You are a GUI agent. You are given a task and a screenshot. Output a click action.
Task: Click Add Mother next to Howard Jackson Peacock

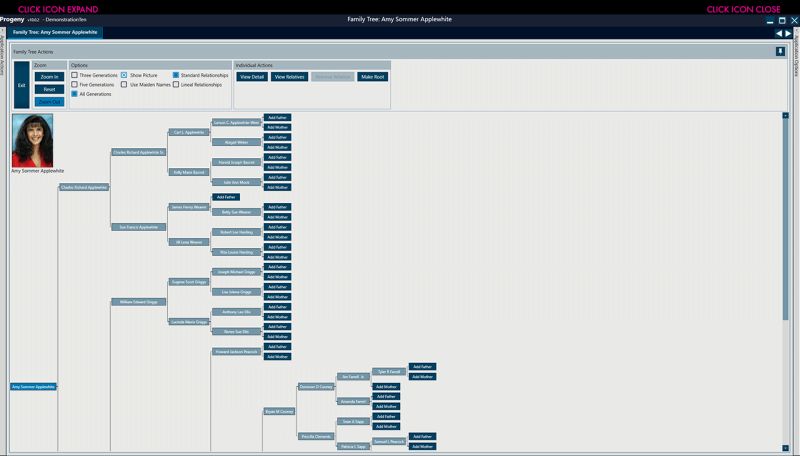pos(278,357)
